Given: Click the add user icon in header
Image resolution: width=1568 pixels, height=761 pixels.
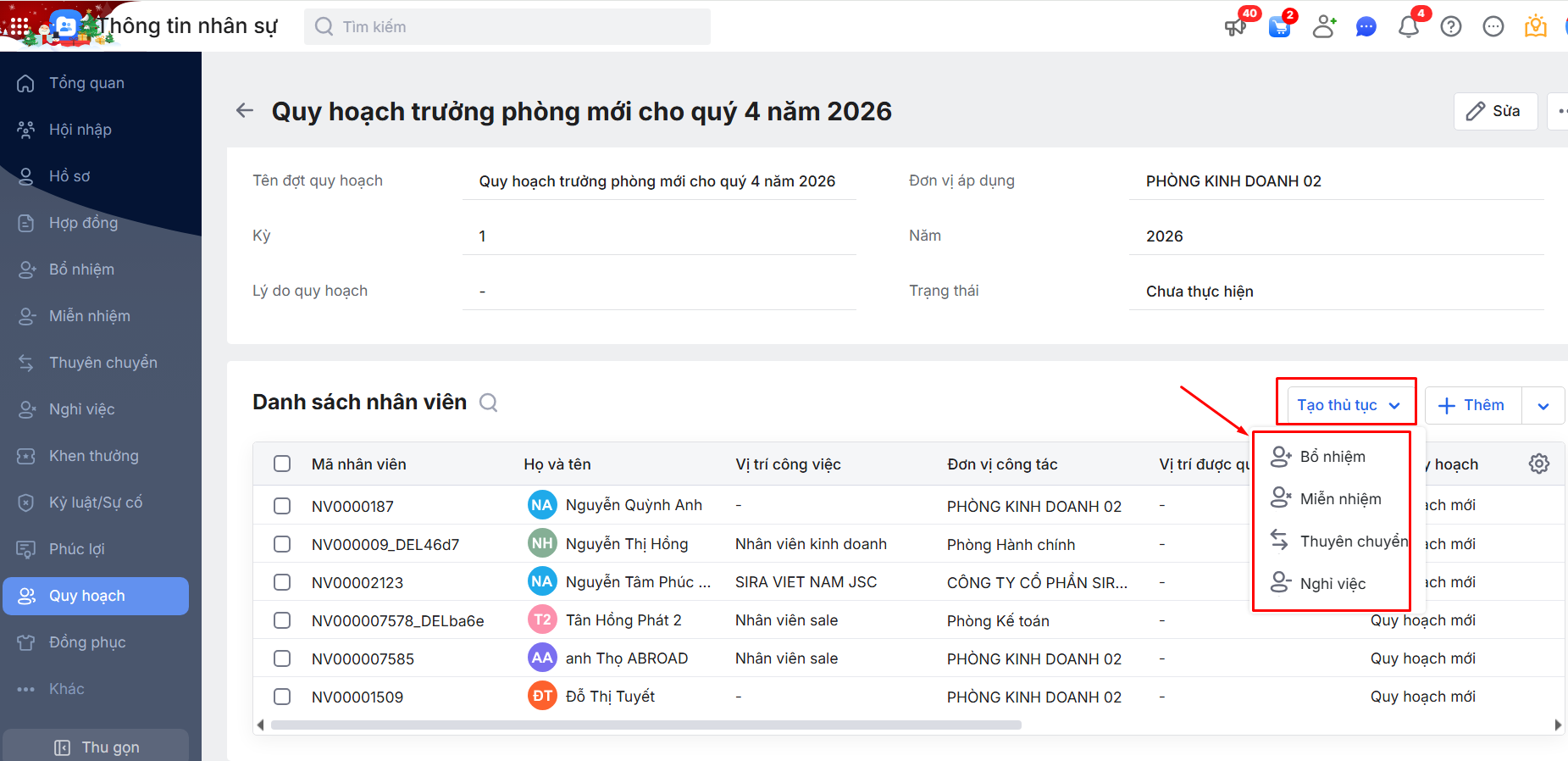Looking at the screenshot, I should click(1323, 27).
